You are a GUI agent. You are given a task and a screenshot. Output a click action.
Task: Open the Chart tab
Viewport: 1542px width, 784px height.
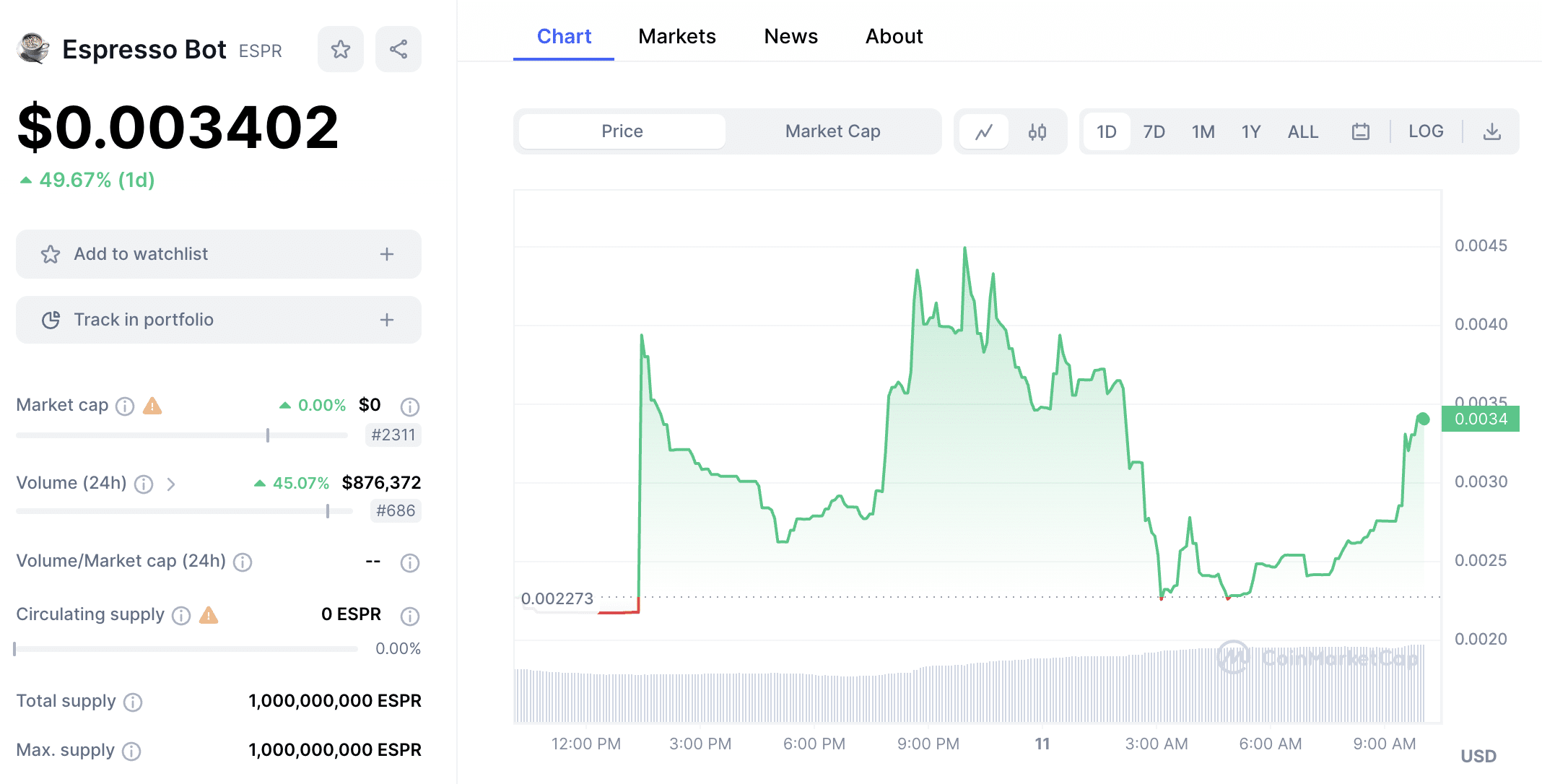click(x=564, y=36)
